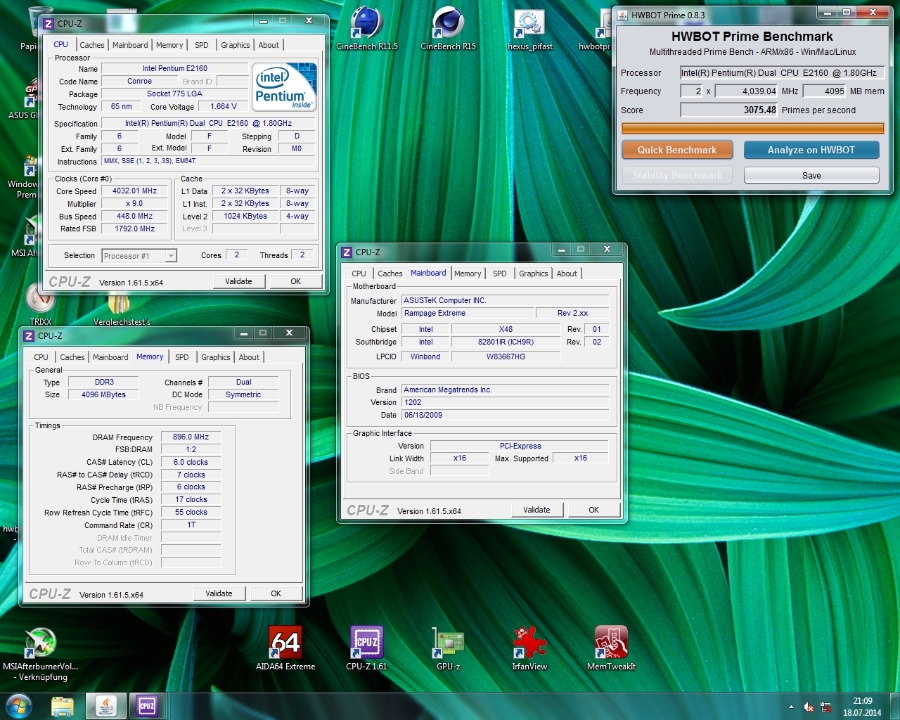900x720 pixels.
Task: Click Validate in the CPU tab window
Action: click(x=238, y=281)
